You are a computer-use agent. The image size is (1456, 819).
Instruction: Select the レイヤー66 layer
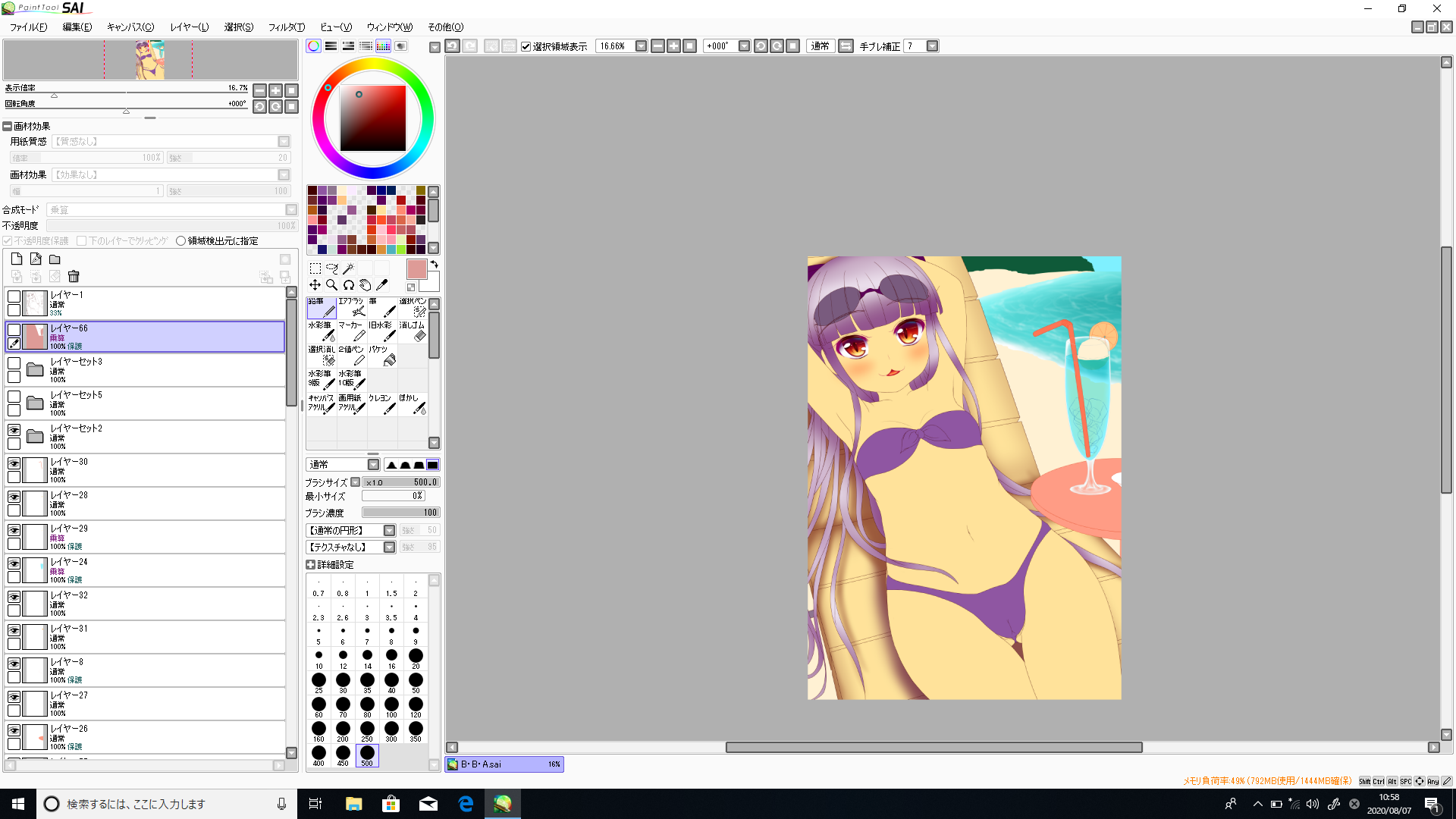(x=145, y=337)
